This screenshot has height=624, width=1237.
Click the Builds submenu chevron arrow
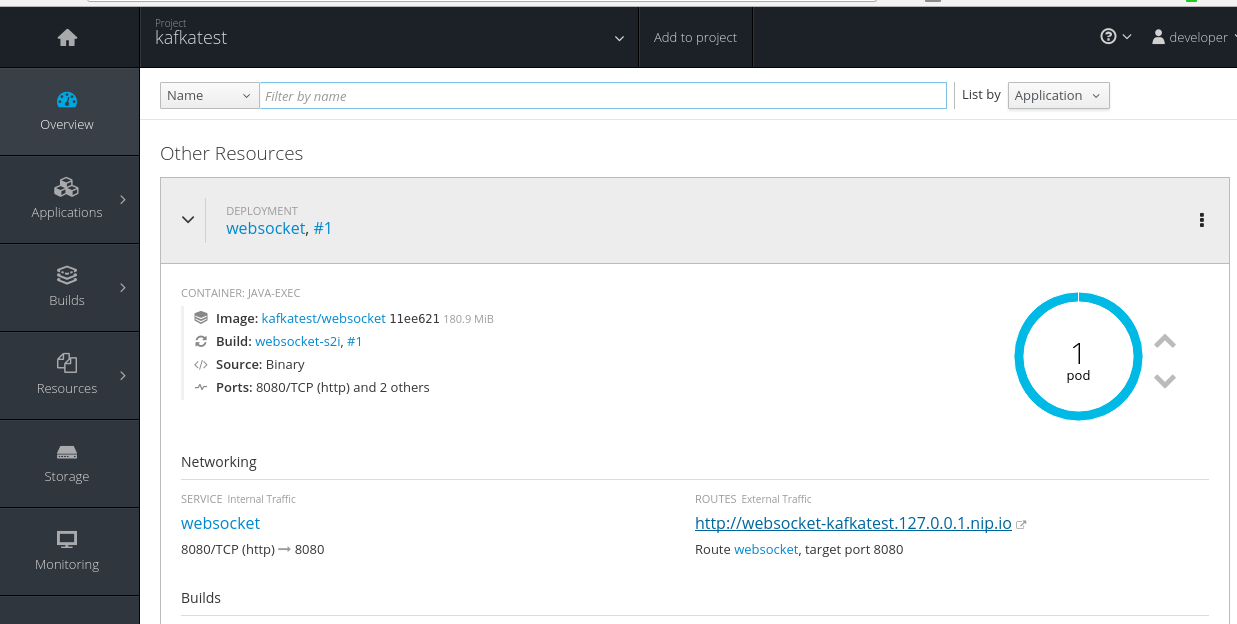123,288
